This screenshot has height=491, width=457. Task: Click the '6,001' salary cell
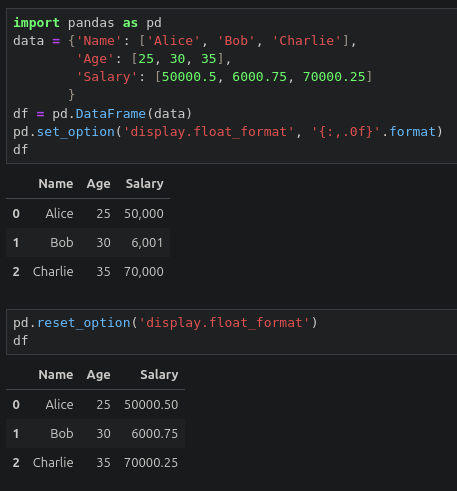[147, 243]
